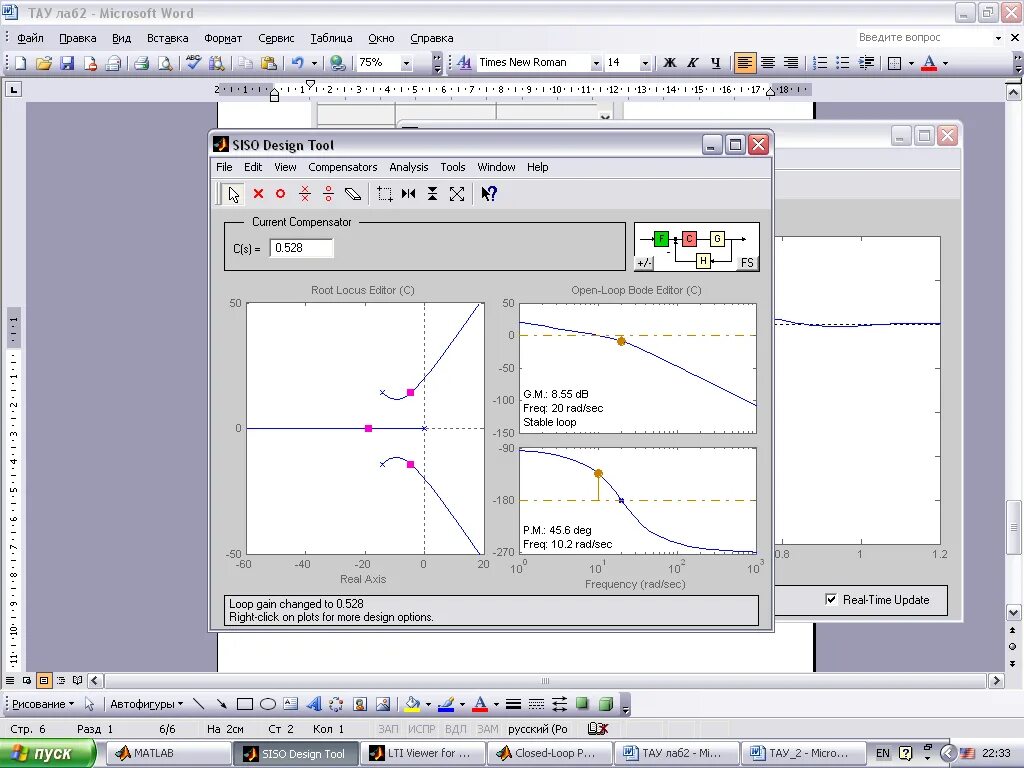
Task: Expand the borders dropdown arrow
Action: pyautogui.click(x=911, y=63)
